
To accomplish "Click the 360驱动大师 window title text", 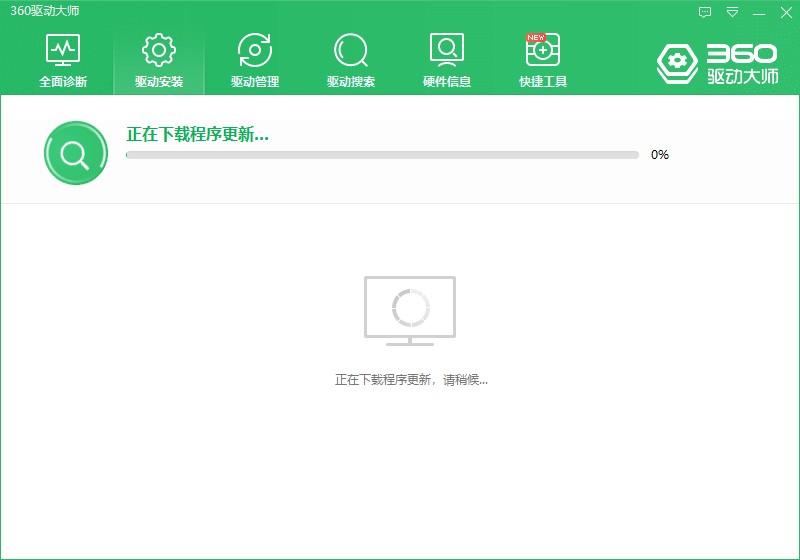I will 44,11.
